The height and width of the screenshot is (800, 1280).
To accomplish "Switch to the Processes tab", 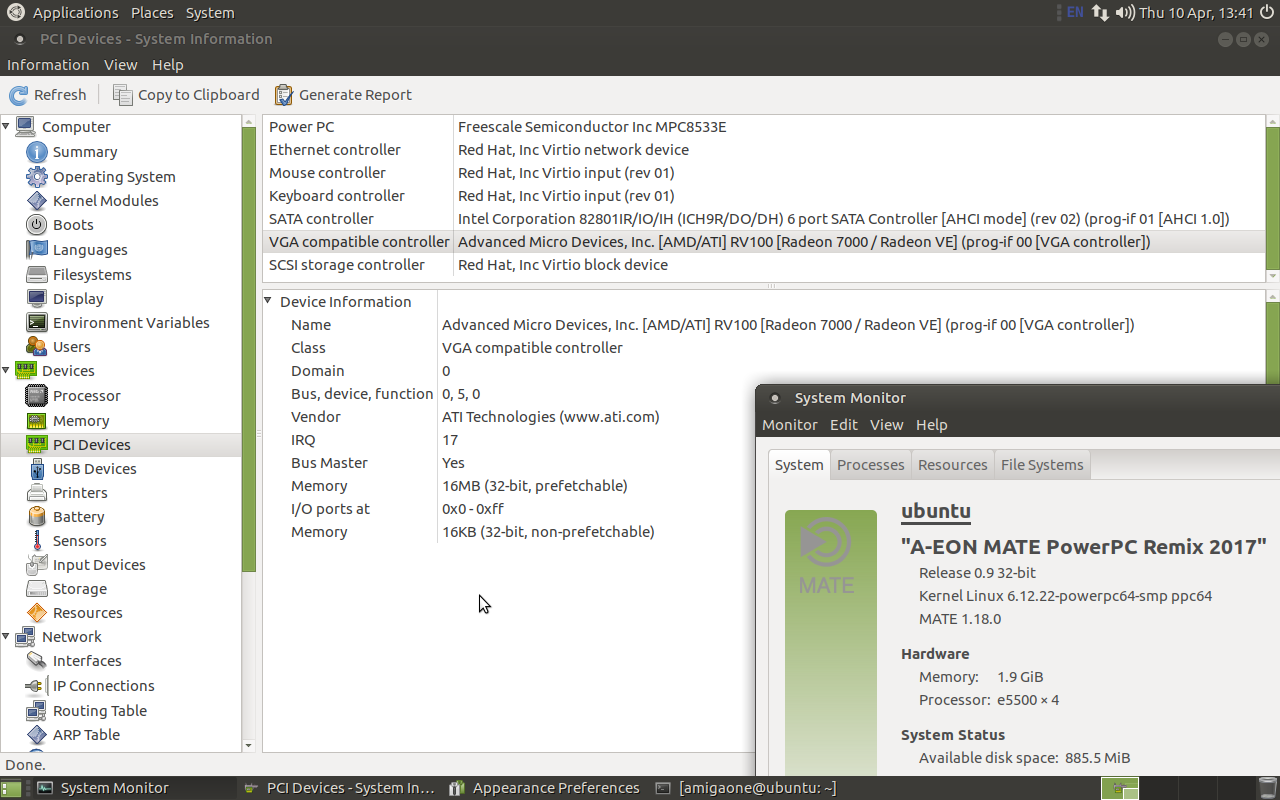I will 870,465.
